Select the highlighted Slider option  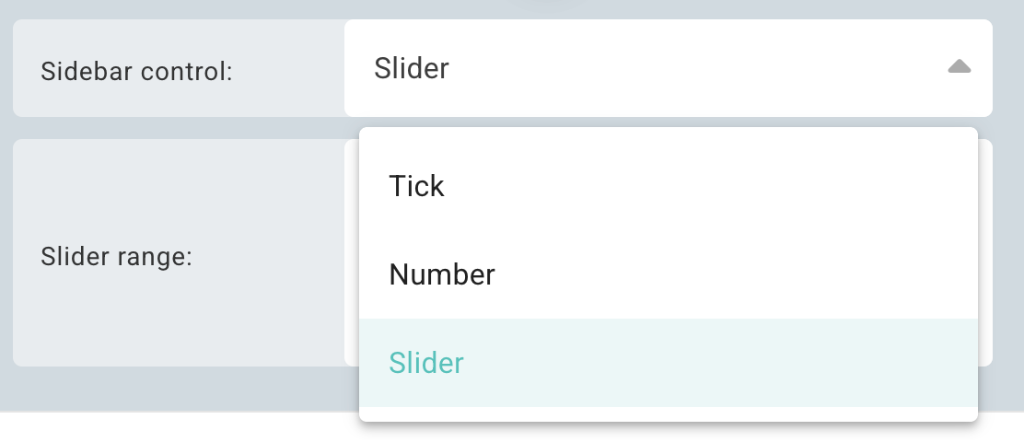tap(427, 362)
